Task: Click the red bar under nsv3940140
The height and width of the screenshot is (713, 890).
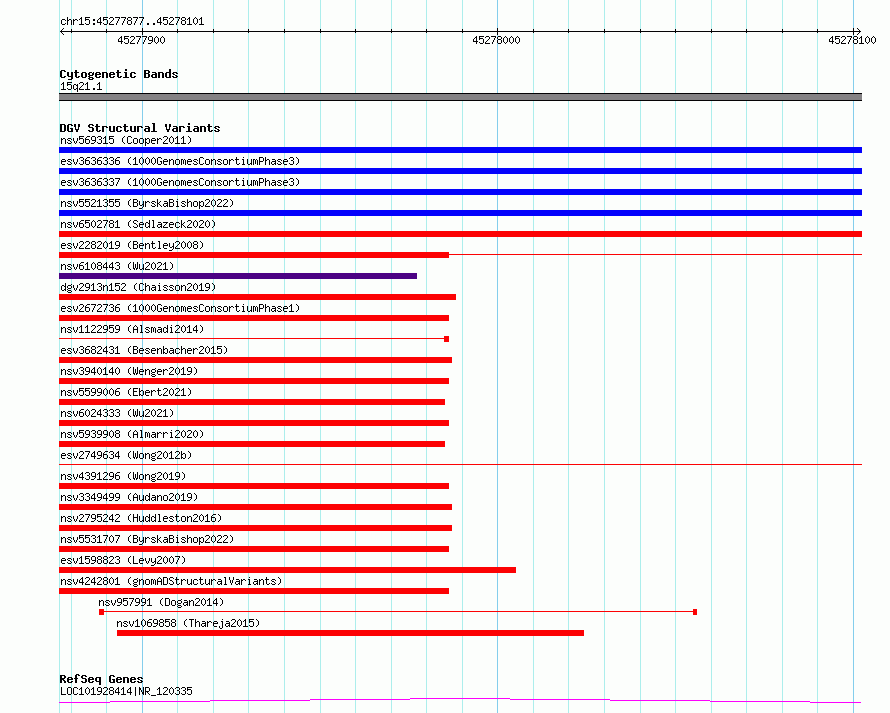Action: pos(254,381)
